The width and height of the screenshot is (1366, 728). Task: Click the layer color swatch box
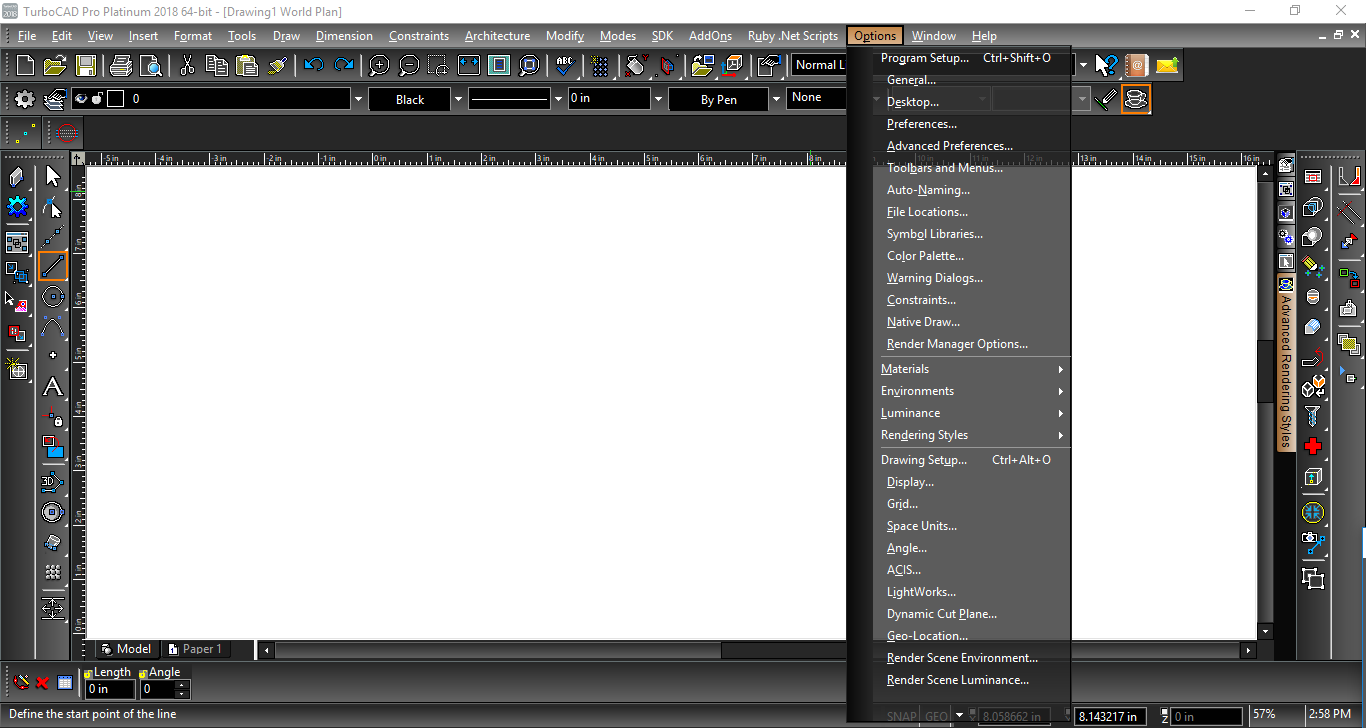pyautogui.click(x=115, y=99)
